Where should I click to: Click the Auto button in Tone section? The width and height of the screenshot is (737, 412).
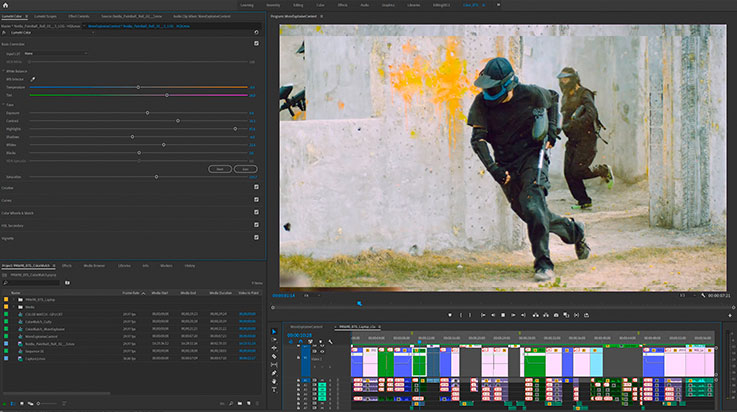[x=245, y=169]
